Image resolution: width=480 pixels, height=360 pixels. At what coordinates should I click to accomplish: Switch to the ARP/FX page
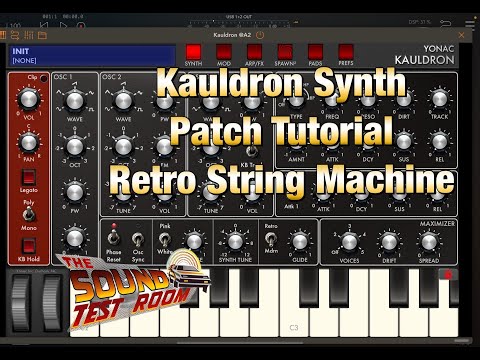(x=254, y=52)
